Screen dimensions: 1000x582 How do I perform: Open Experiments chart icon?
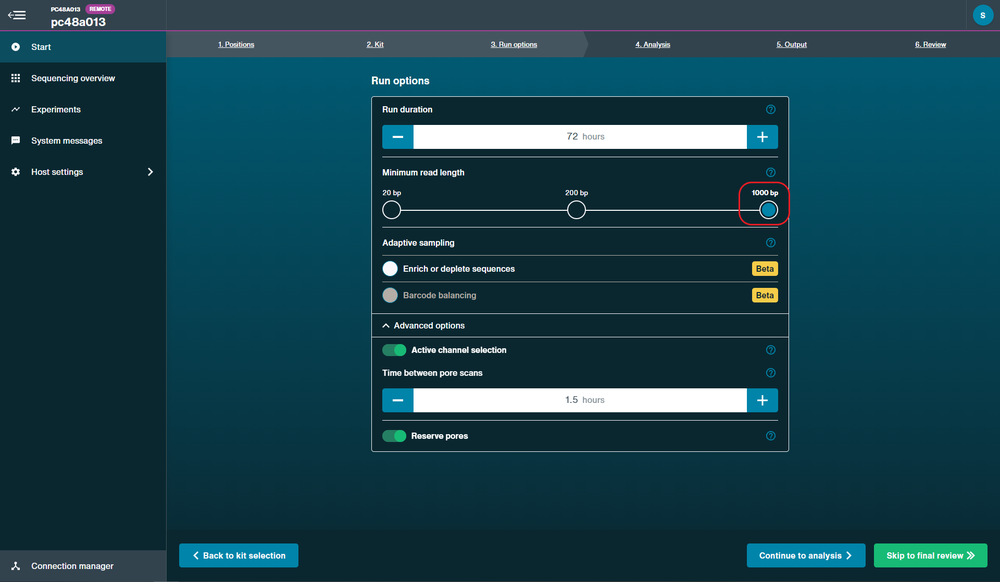click(15, 110)
